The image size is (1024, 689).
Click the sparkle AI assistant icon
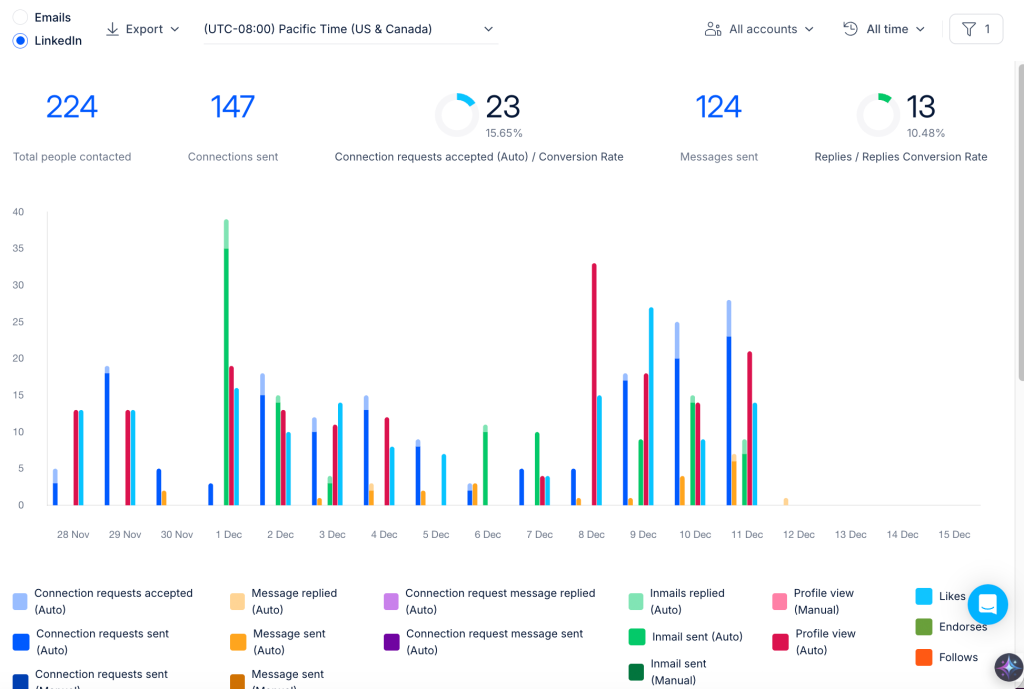click(1008, 667)
